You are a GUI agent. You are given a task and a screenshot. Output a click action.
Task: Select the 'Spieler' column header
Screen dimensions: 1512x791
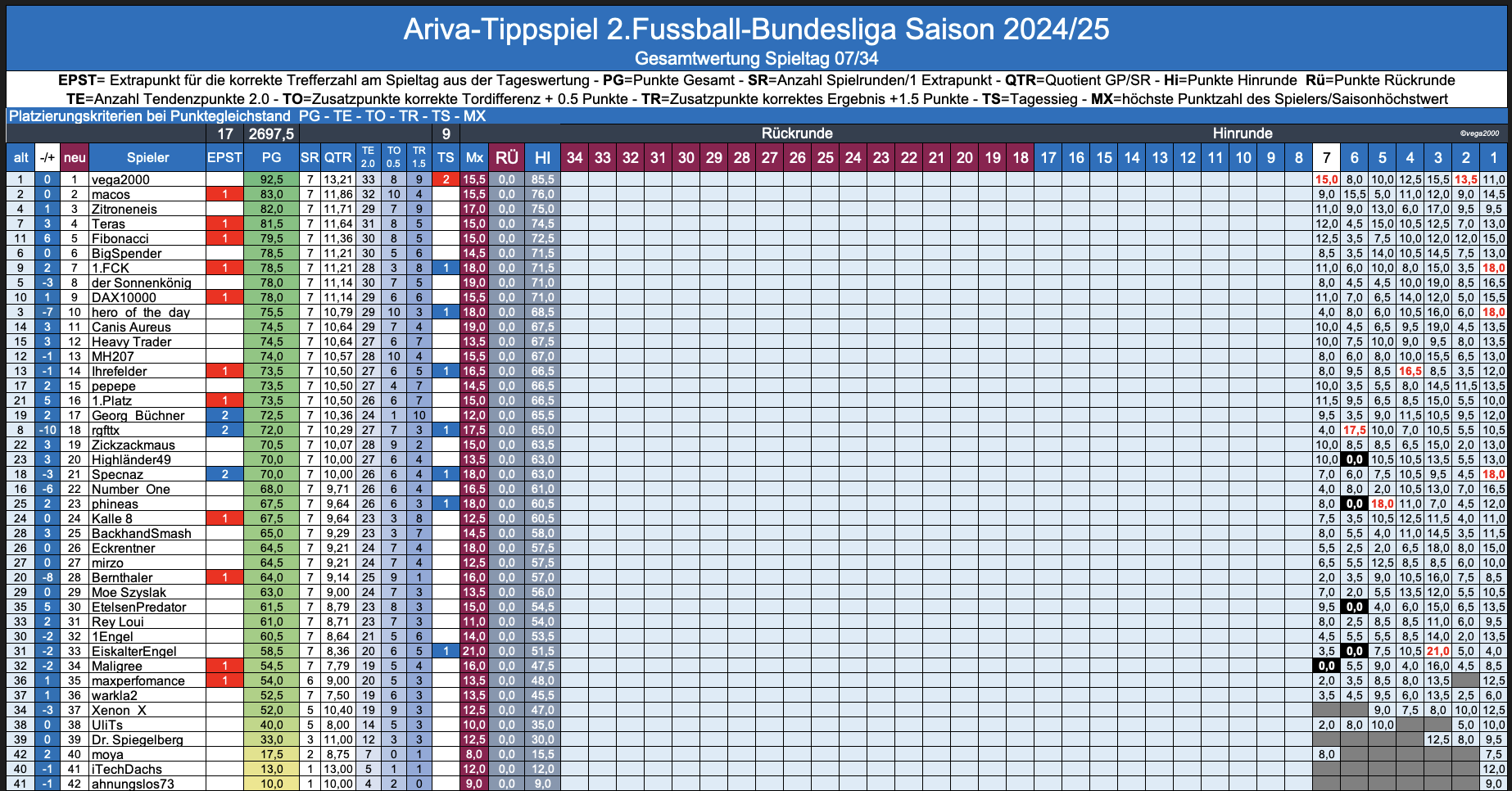(147, 158)
